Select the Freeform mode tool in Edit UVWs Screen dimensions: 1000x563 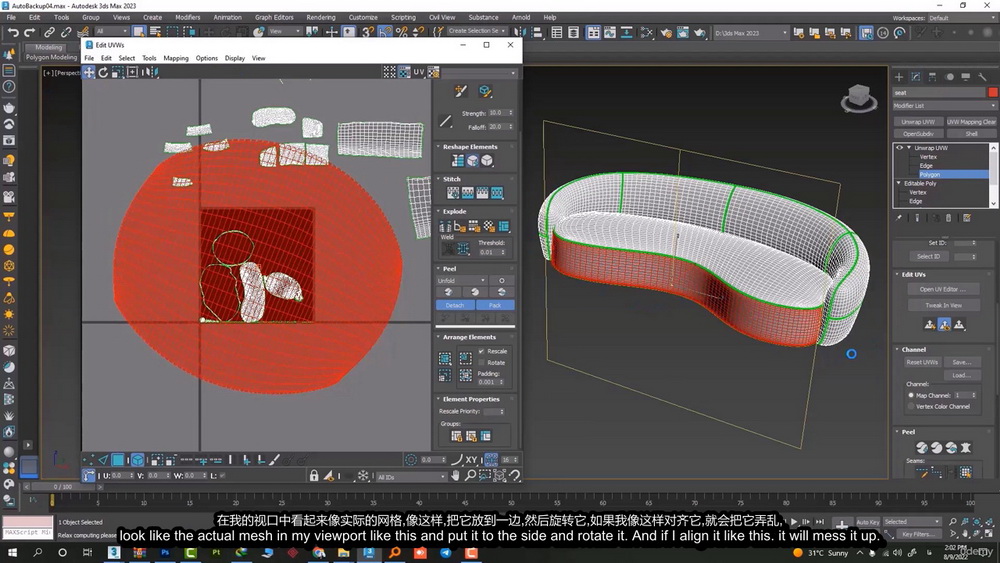(x=133, y=72)
